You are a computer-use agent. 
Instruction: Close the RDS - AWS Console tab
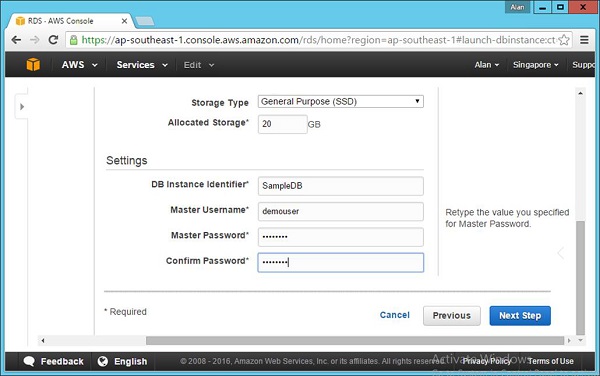tap(124, 21)
